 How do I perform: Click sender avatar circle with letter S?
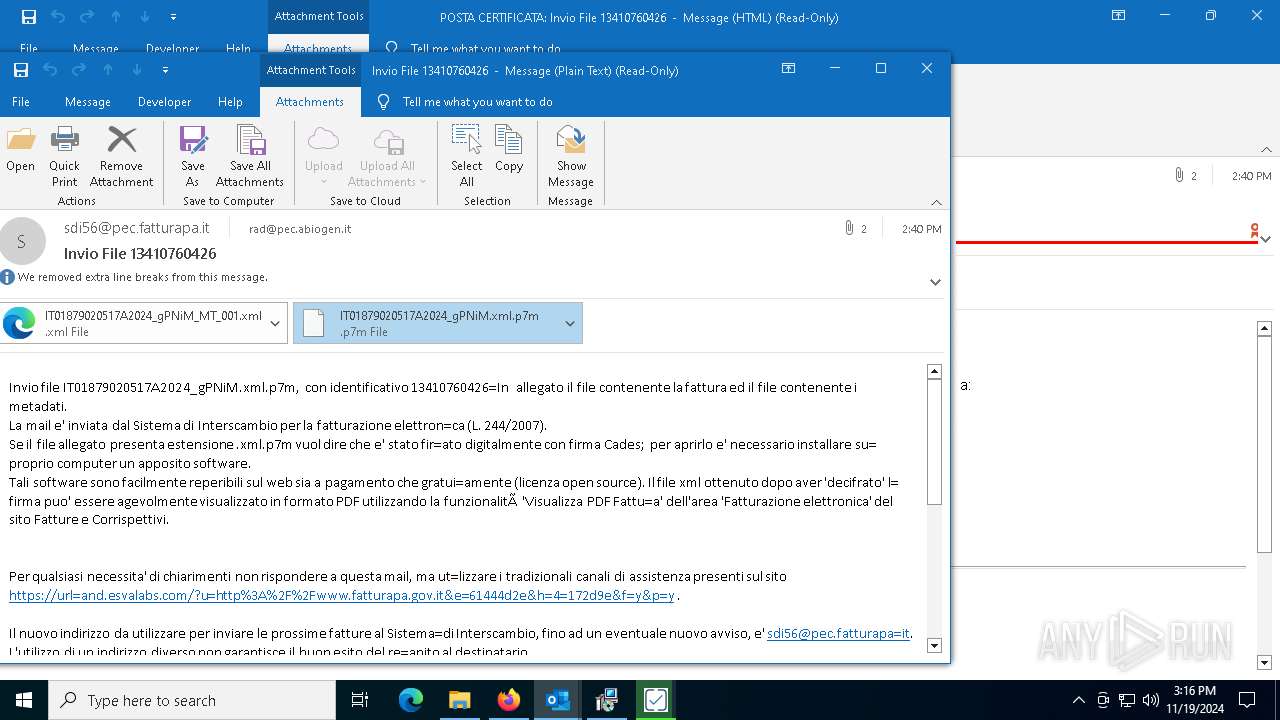[x=22, y=241]
